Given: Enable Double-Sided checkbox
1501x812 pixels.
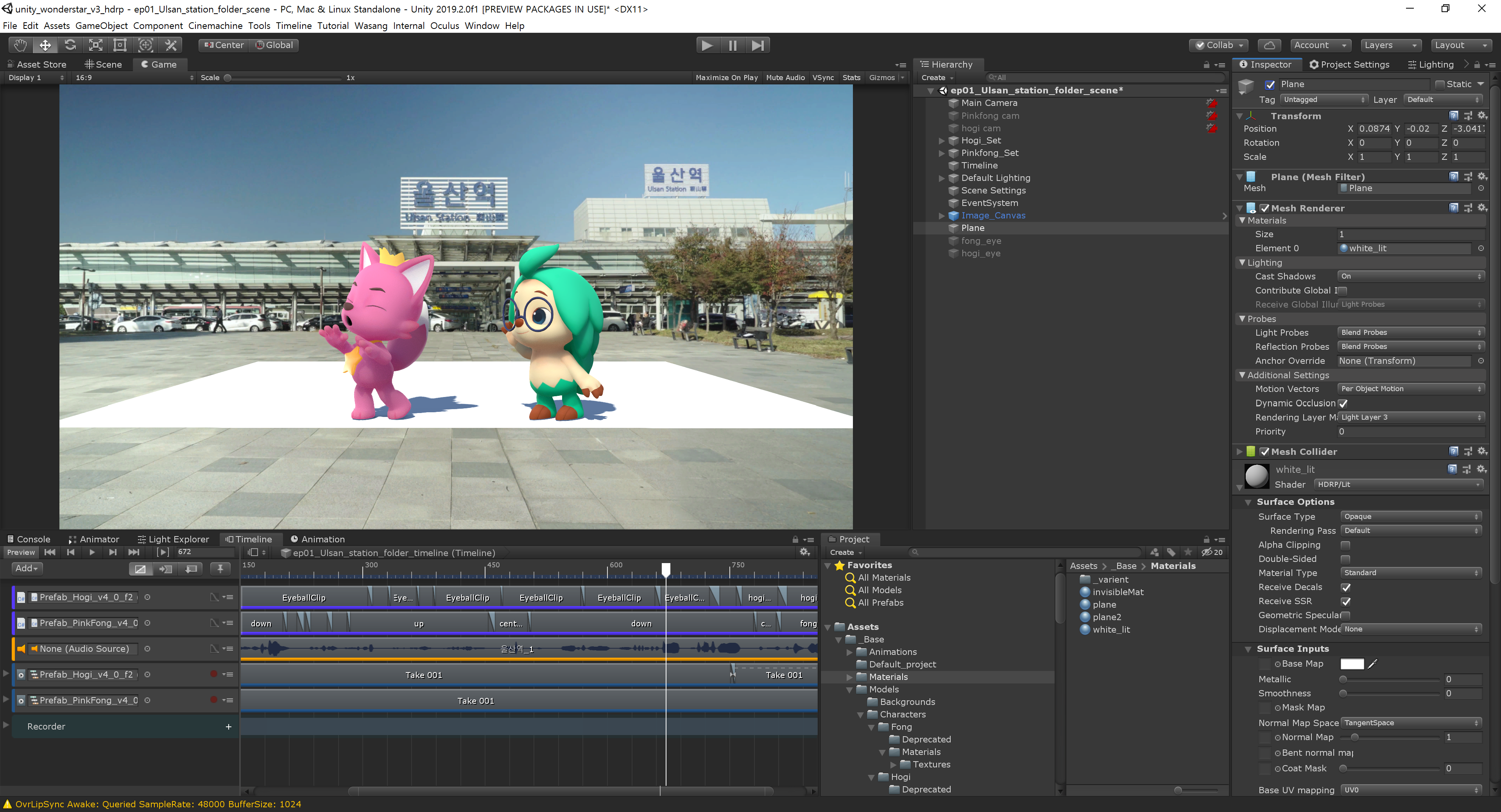Looking at the screenshot, I should pyautogui.click(x=1345, y=559).
